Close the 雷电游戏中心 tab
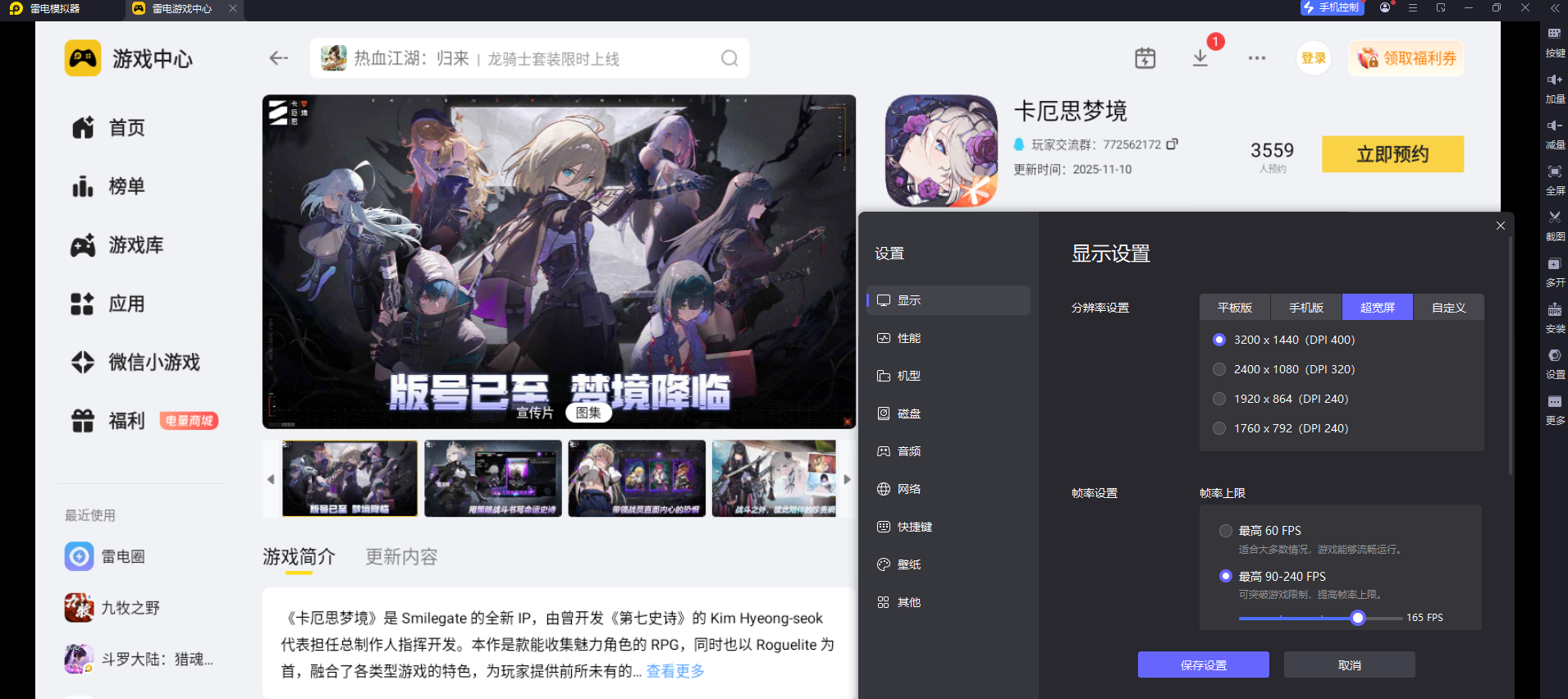The height and width of the screenshot is (699, 1568). tap(233, 9)
